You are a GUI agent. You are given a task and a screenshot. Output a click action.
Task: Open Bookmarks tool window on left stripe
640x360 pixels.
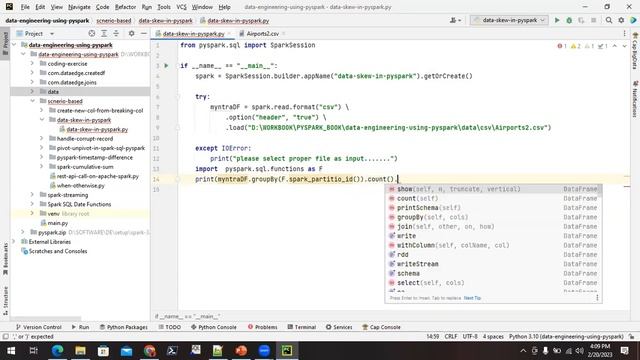coord(5,259)
